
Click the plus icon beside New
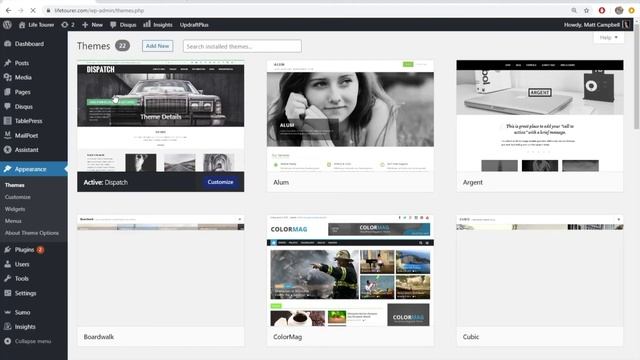click(x=85, y=25)
